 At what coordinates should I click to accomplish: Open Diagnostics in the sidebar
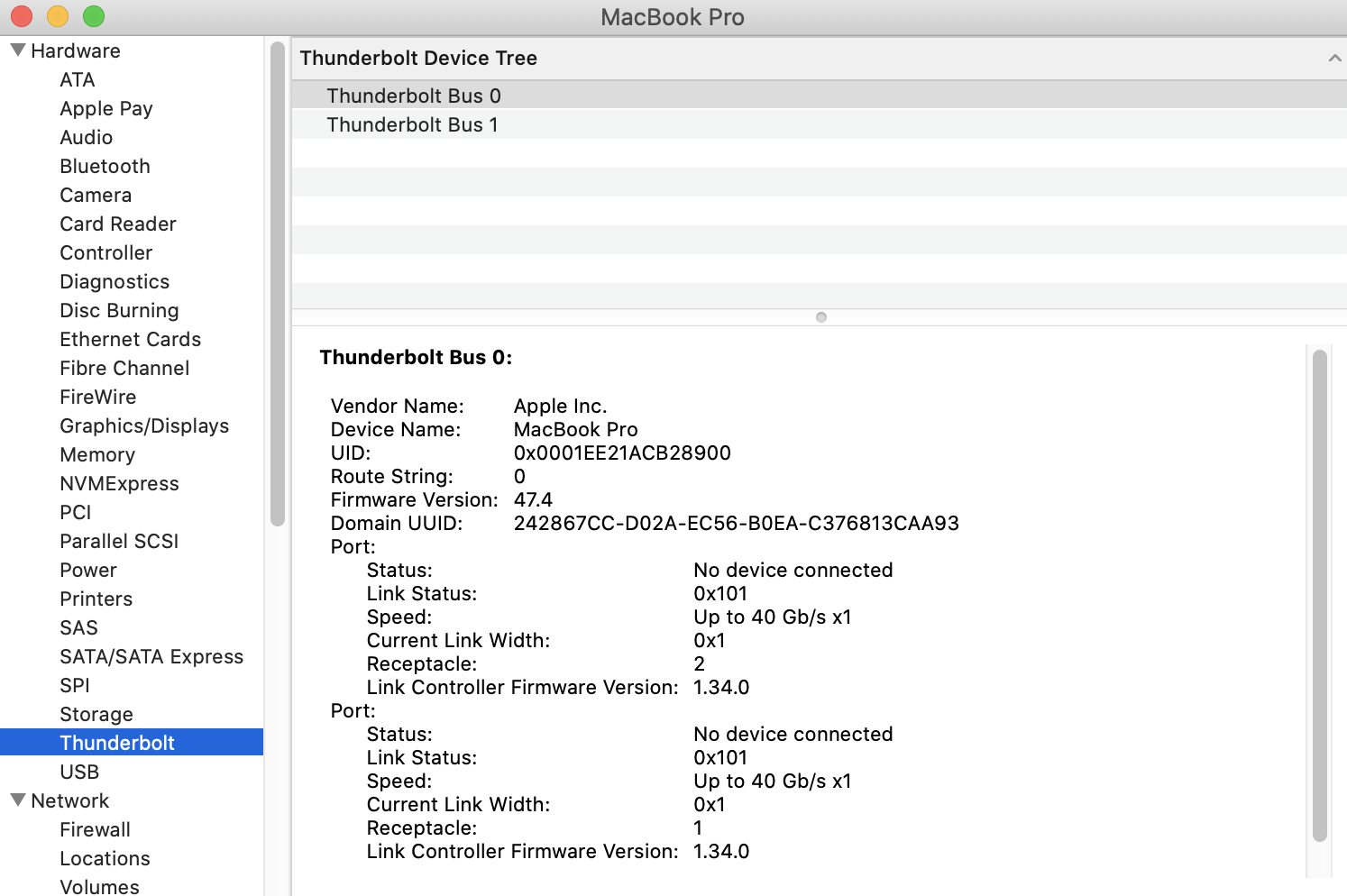tap(115, 281)
